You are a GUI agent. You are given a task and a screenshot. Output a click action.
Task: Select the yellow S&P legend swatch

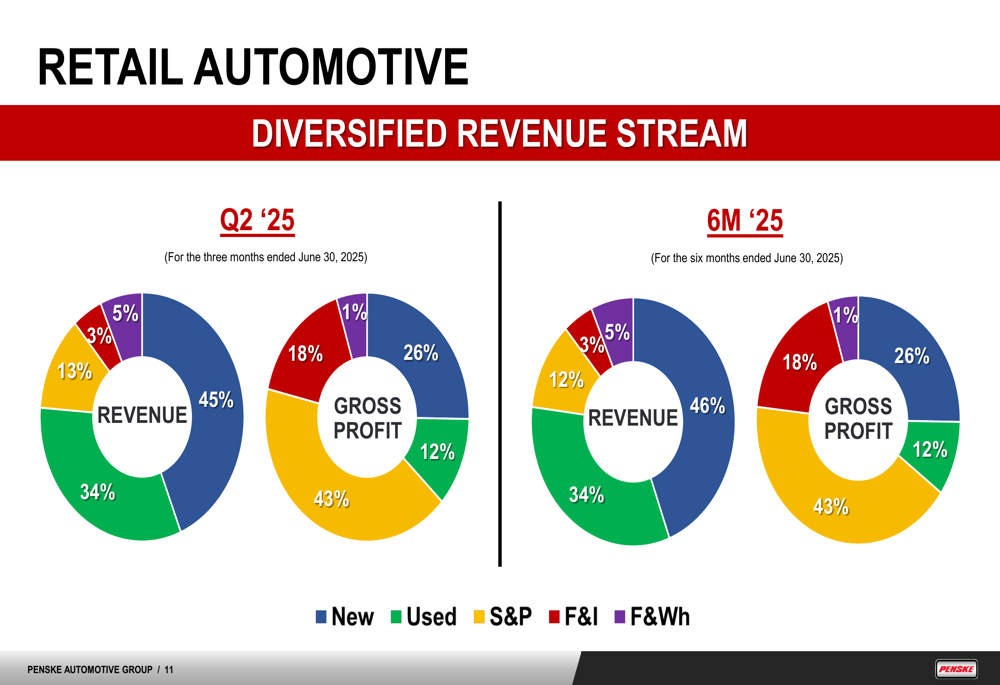pos(479,617)
